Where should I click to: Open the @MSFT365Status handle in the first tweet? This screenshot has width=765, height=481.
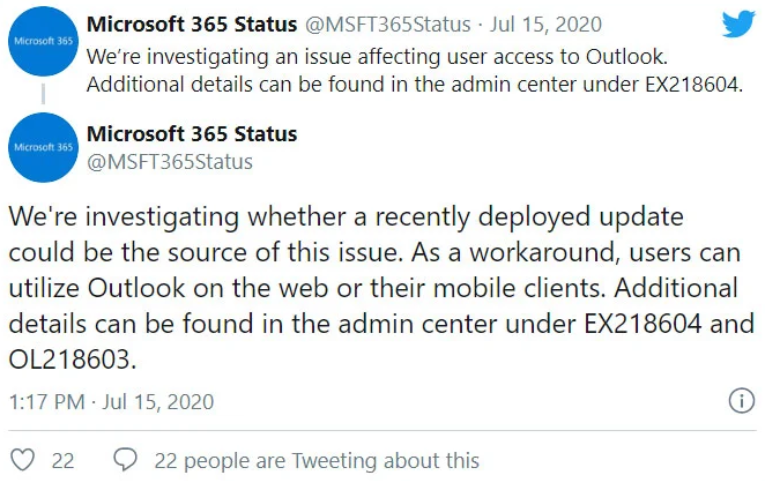388,24
